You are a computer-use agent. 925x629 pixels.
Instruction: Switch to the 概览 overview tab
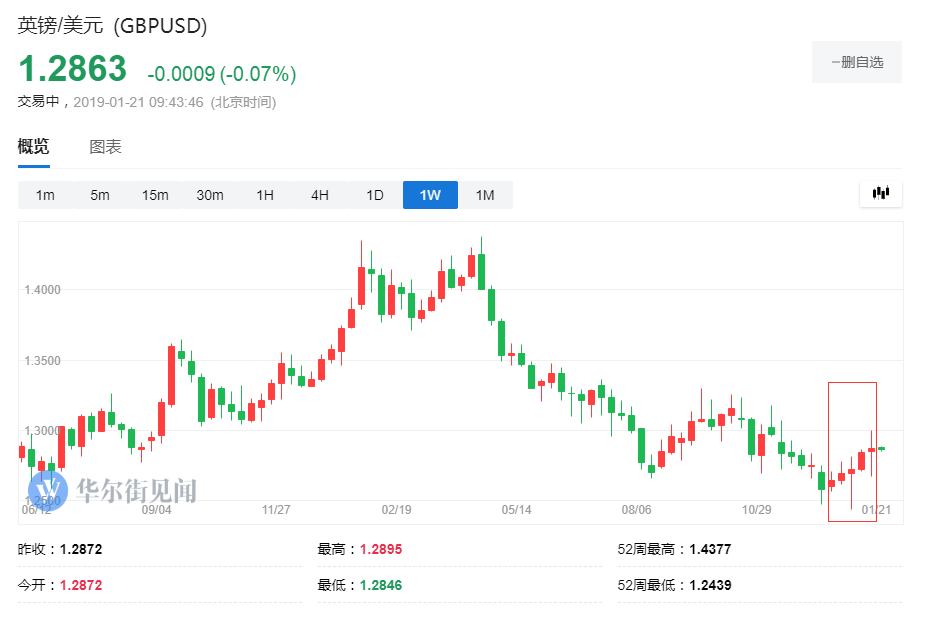(33, 146)
